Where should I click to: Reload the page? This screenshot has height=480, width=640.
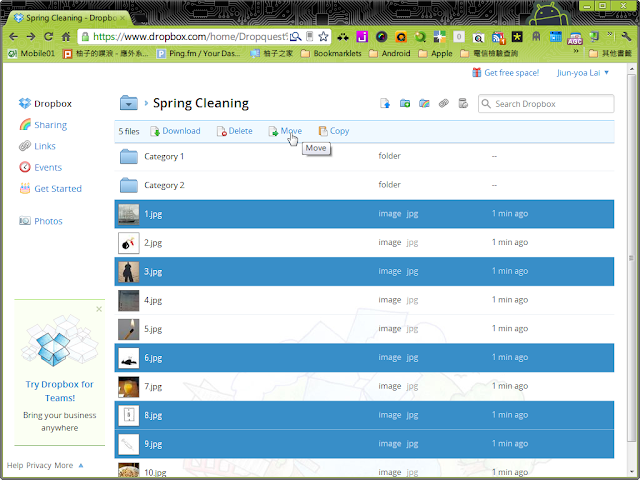click(48, 37)
